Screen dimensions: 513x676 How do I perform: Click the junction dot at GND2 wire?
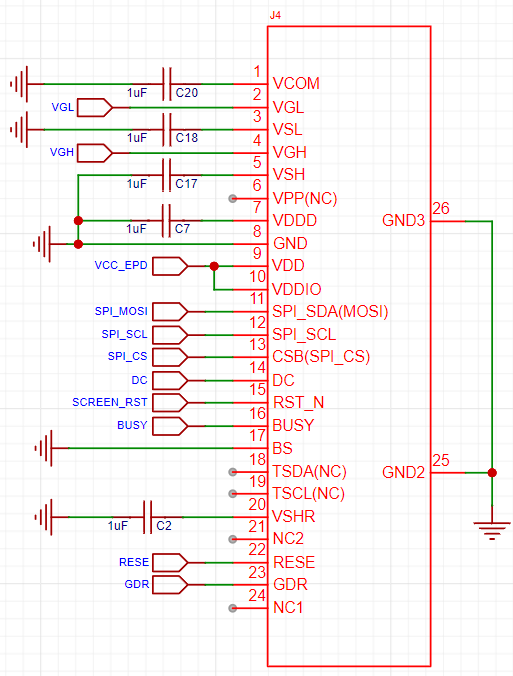492,473
